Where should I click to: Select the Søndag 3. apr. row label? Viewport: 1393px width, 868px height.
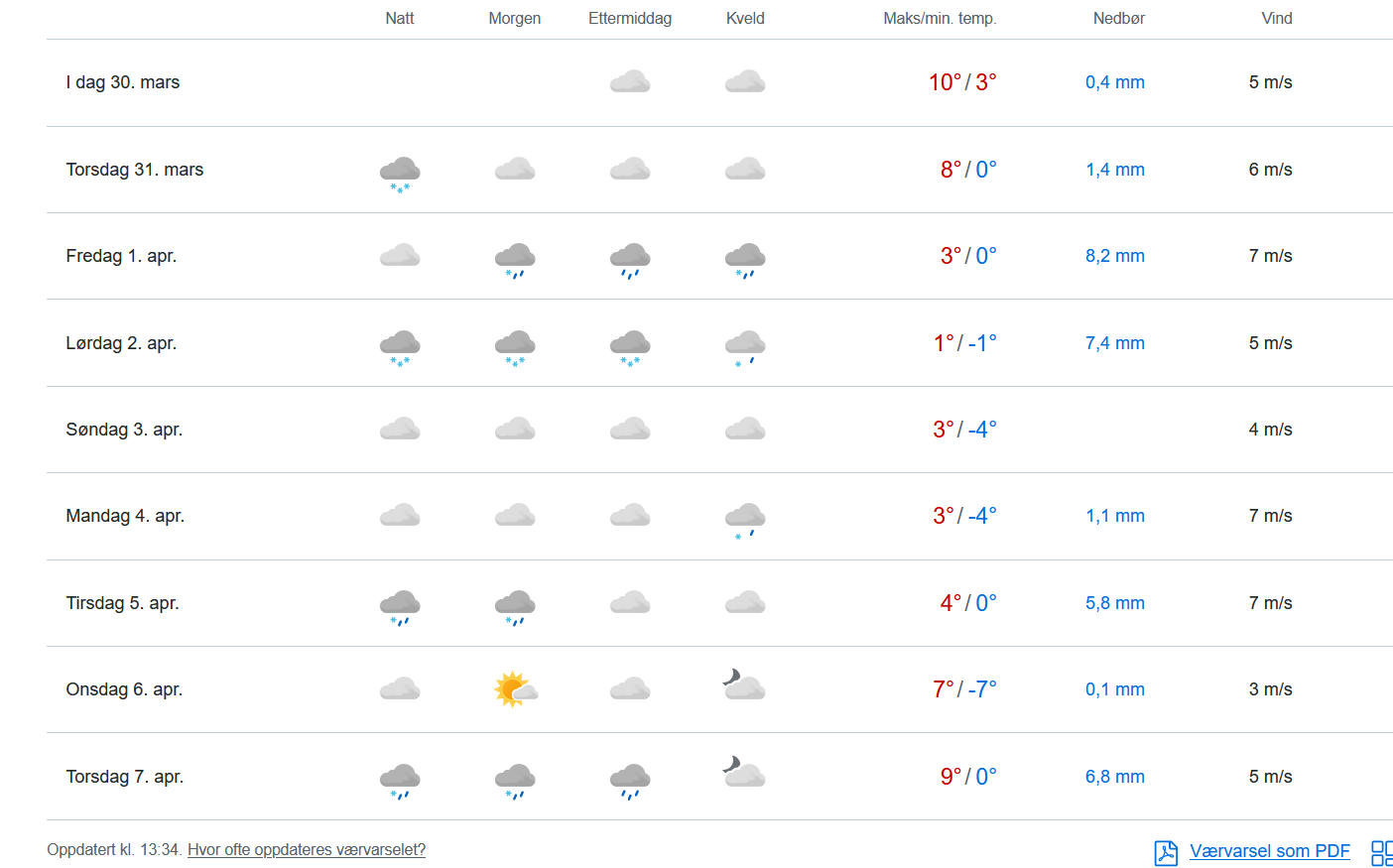(x=124, y=430)
